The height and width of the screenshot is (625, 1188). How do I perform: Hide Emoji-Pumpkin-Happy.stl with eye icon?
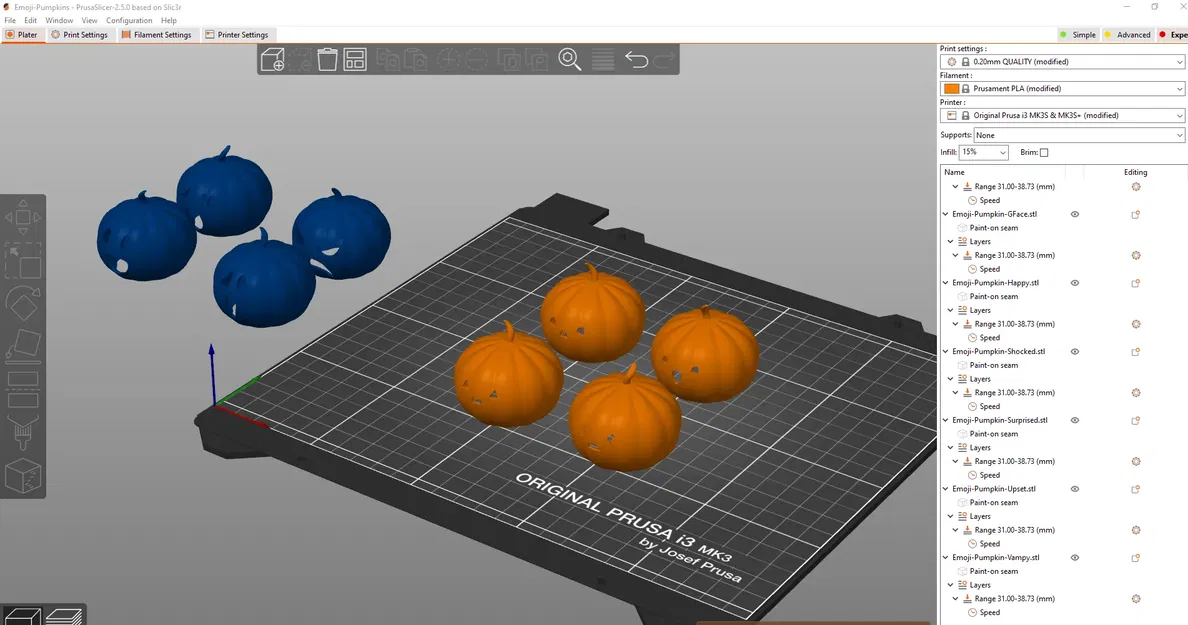pyautogui.click(x=1074, y=283)
